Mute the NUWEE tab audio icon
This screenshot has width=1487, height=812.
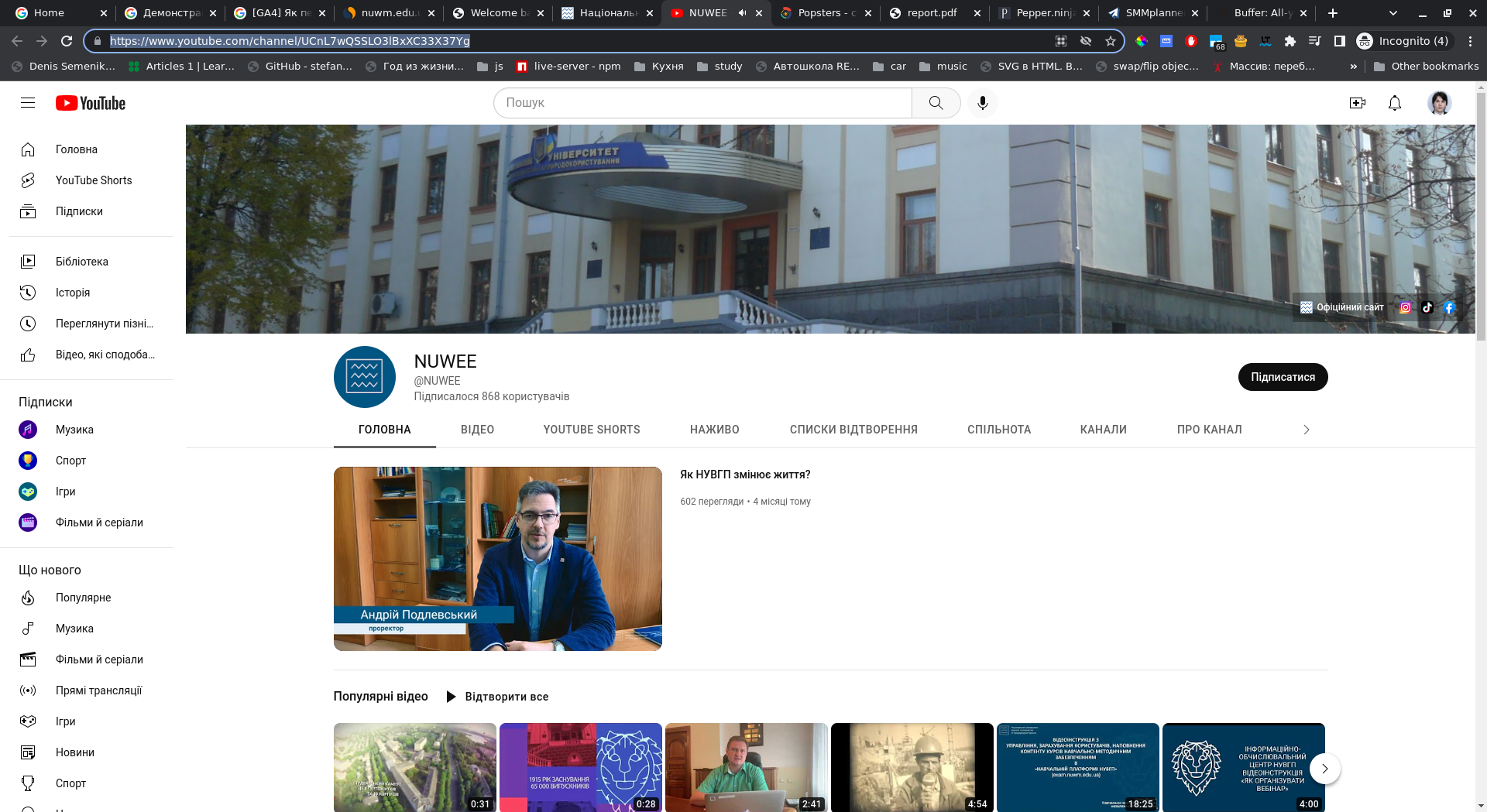(742, 13)
